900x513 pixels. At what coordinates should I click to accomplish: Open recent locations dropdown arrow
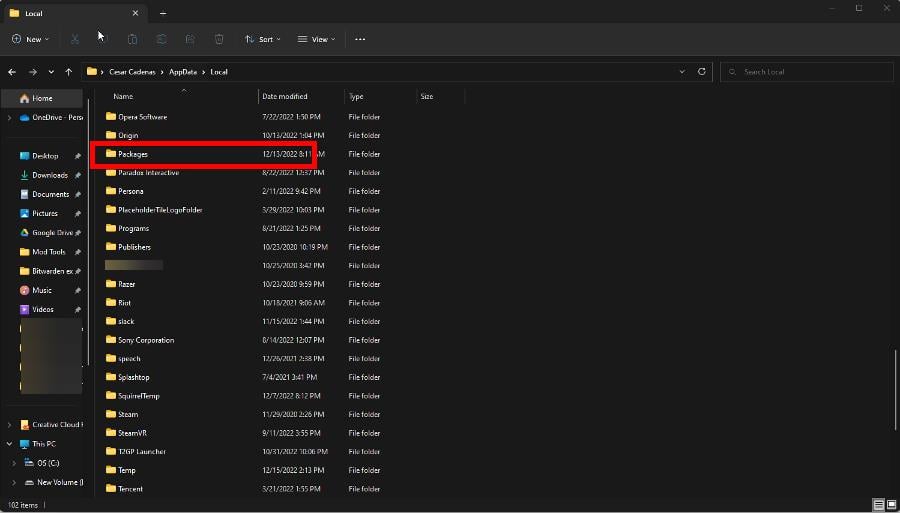coord(51,72)
